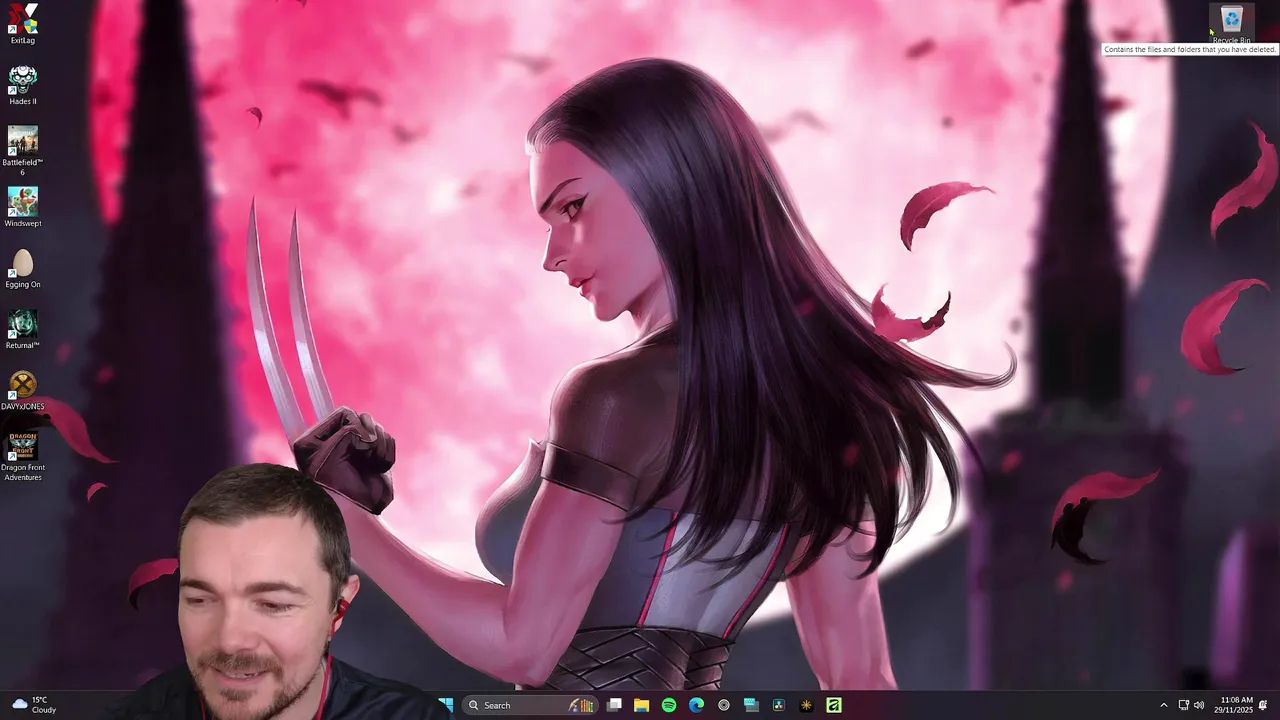Open the orange star app in taskbar
The height and width of the screenshot is (720, 1280).
(x=806, y=705)
